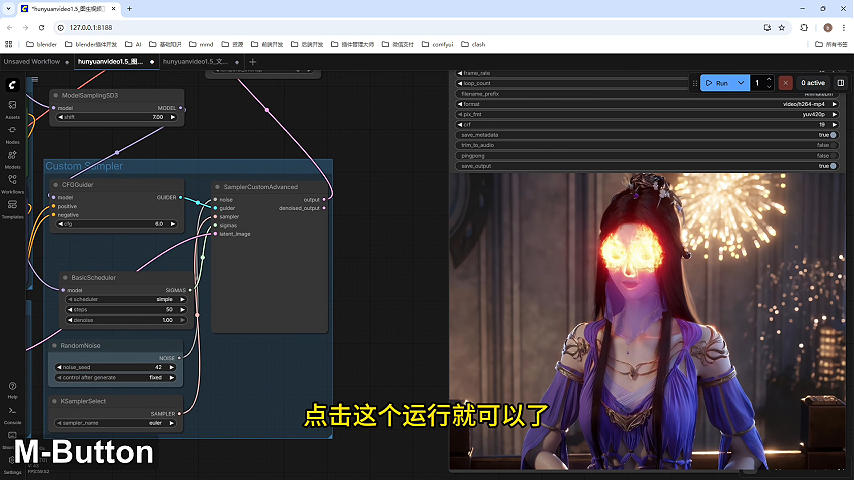Toggle trim_to_audio switch

click(833, 145)
